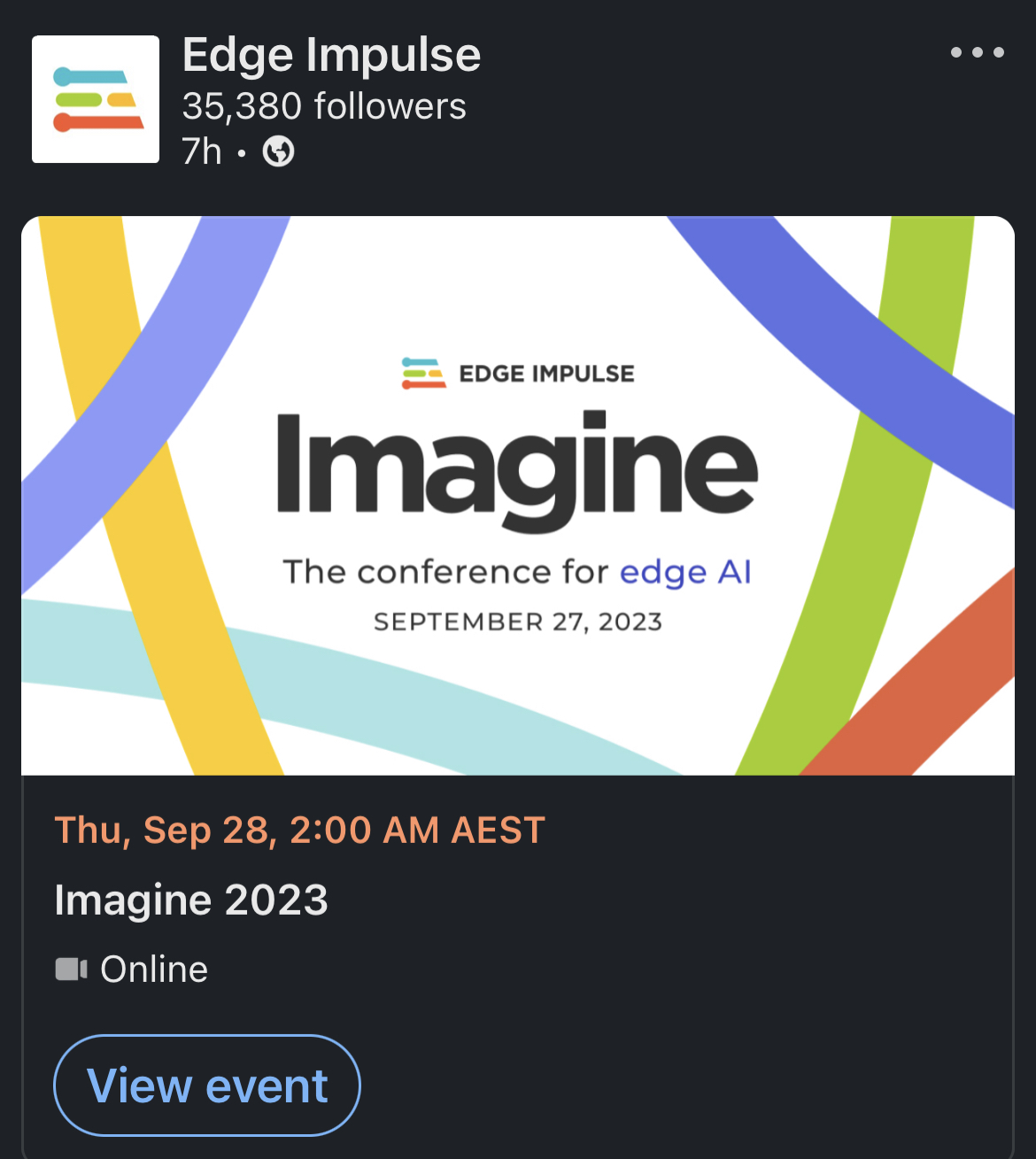Click the small Edge Impulse logo in banner

[423, 374]
